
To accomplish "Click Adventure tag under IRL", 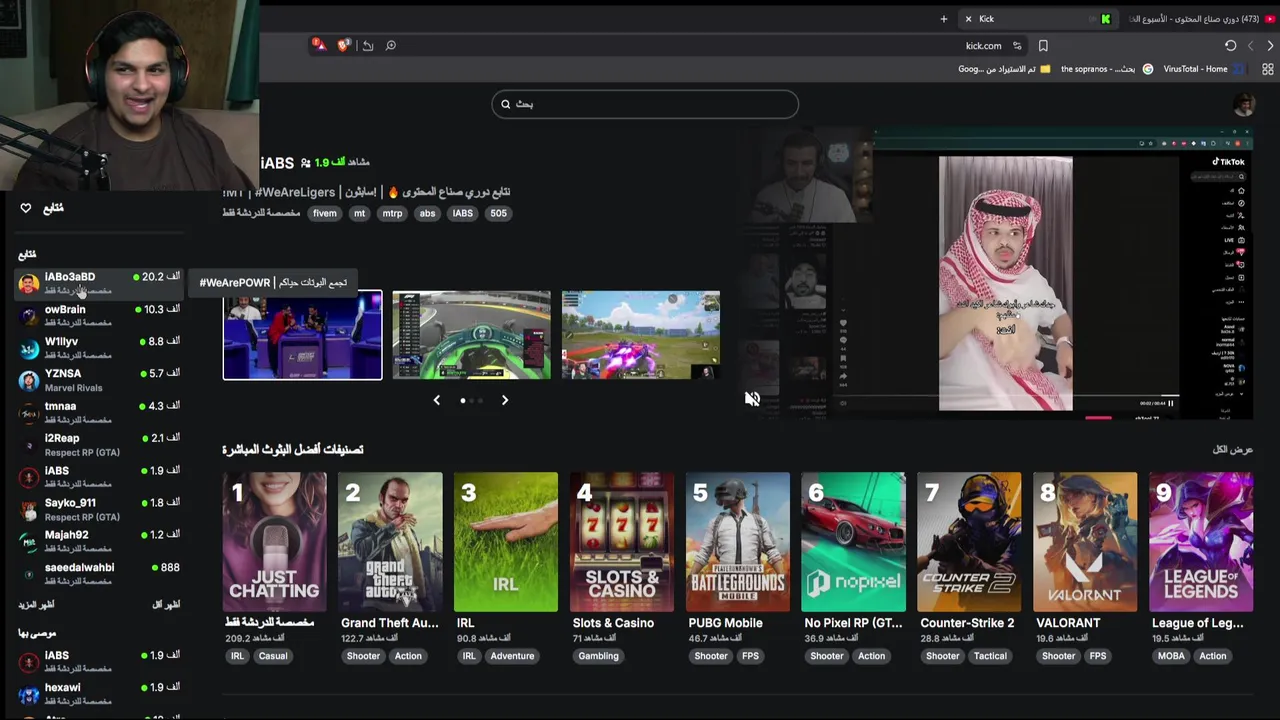I will [x=512, y=656].
